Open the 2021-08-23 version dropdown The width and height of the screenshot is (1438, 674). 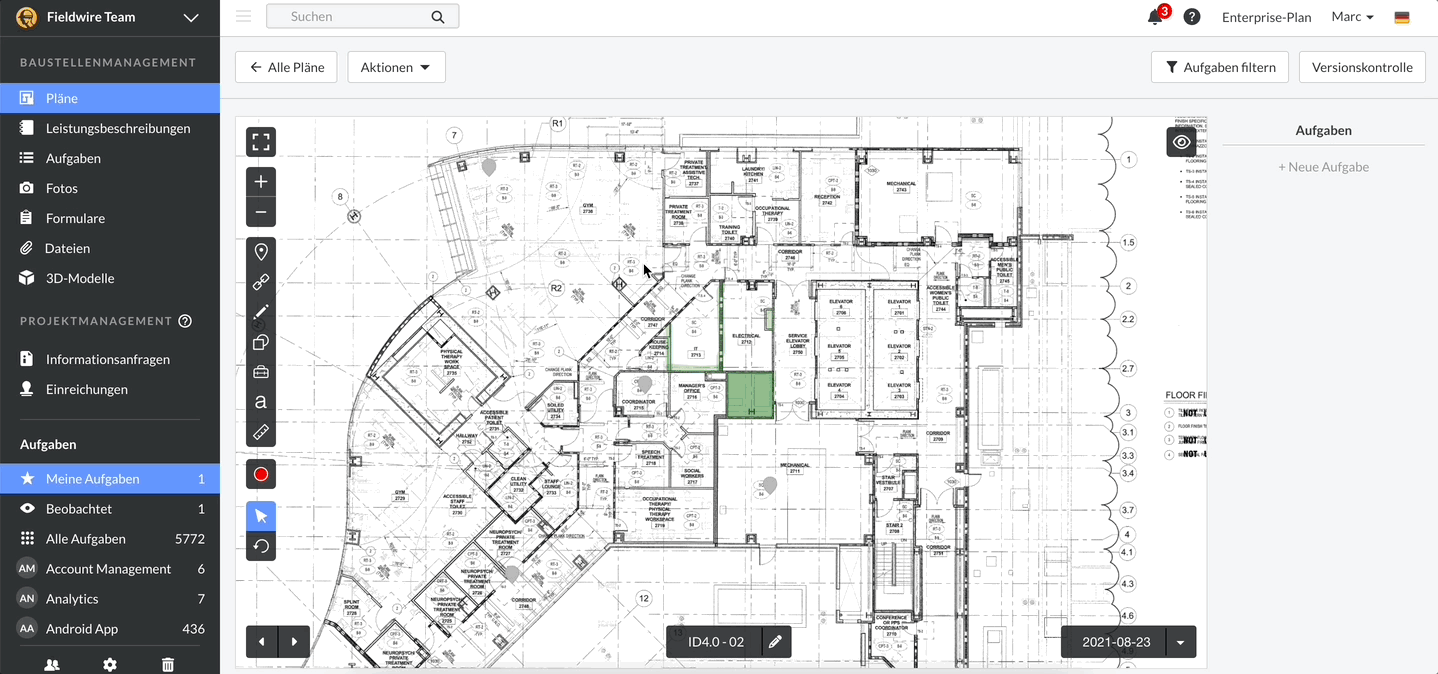pos(1181,643)
